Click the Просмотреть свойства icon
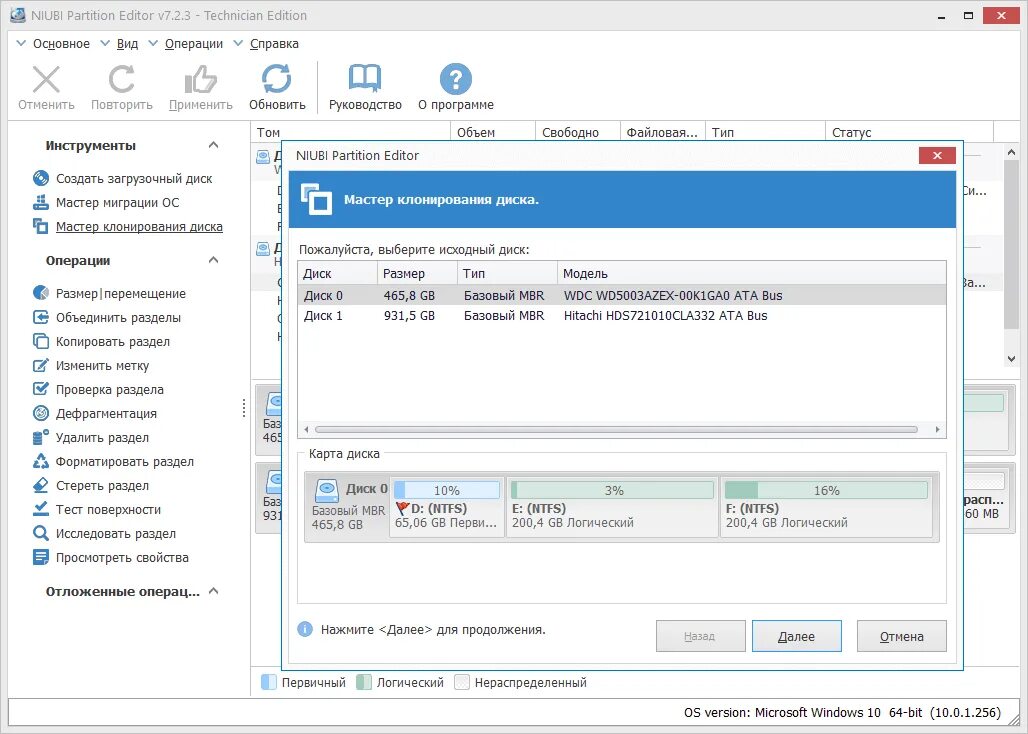 point(41,557)
